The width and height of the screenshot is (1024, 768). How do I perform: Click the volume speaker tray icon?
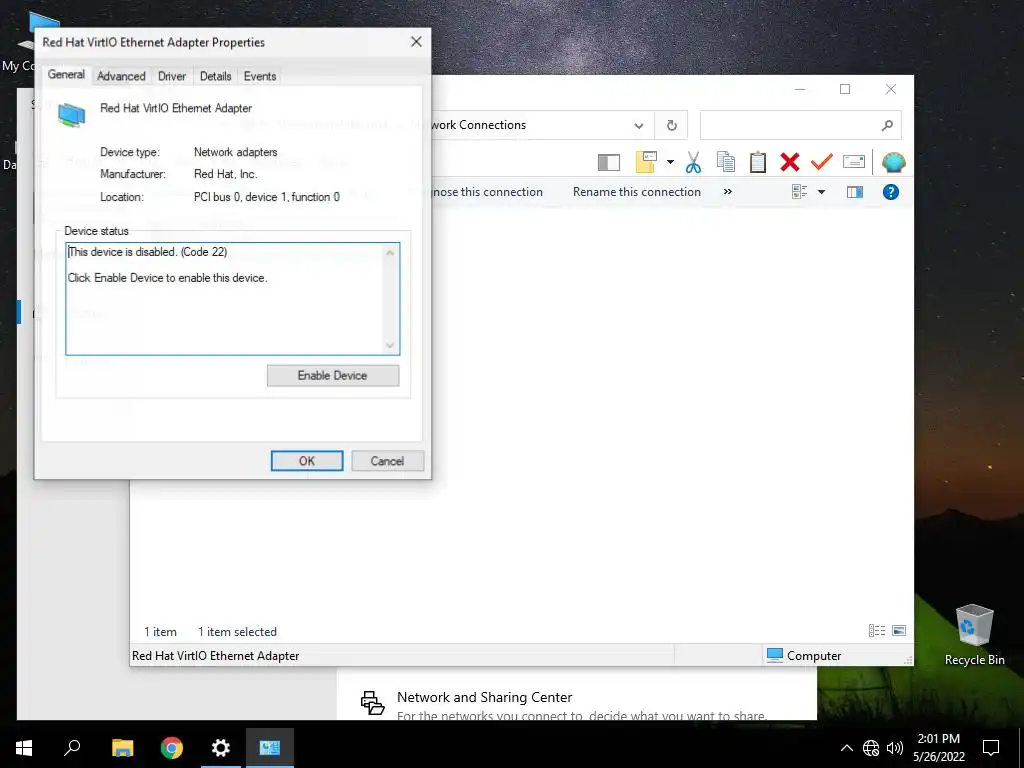tap(895, 748)
